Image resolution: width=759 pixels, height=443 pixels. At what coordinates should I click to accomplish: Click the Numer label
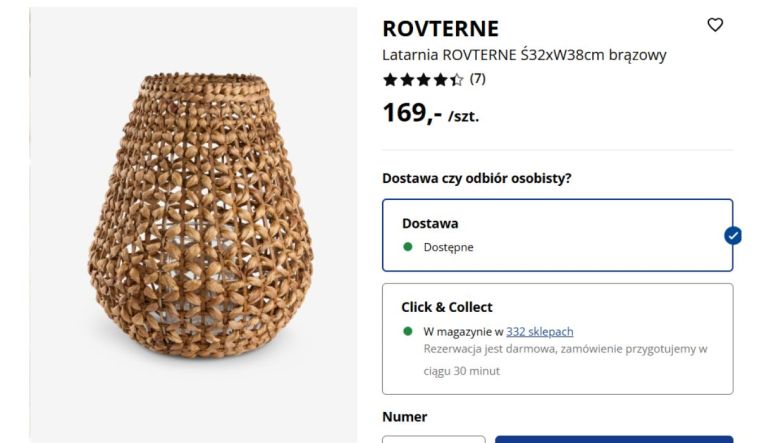pos(404,417)
